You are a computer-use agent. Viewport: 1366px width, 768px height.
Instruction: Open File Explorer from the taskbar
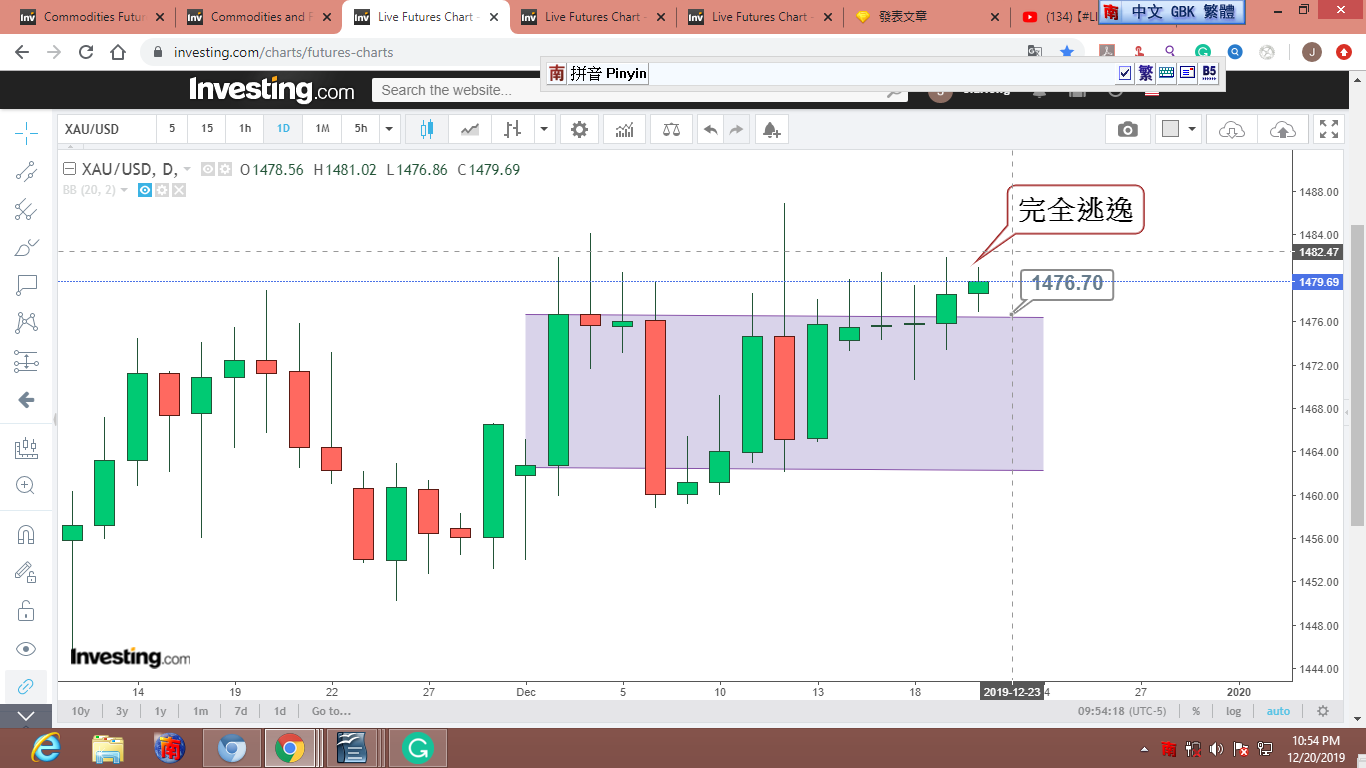pos(108,748)
